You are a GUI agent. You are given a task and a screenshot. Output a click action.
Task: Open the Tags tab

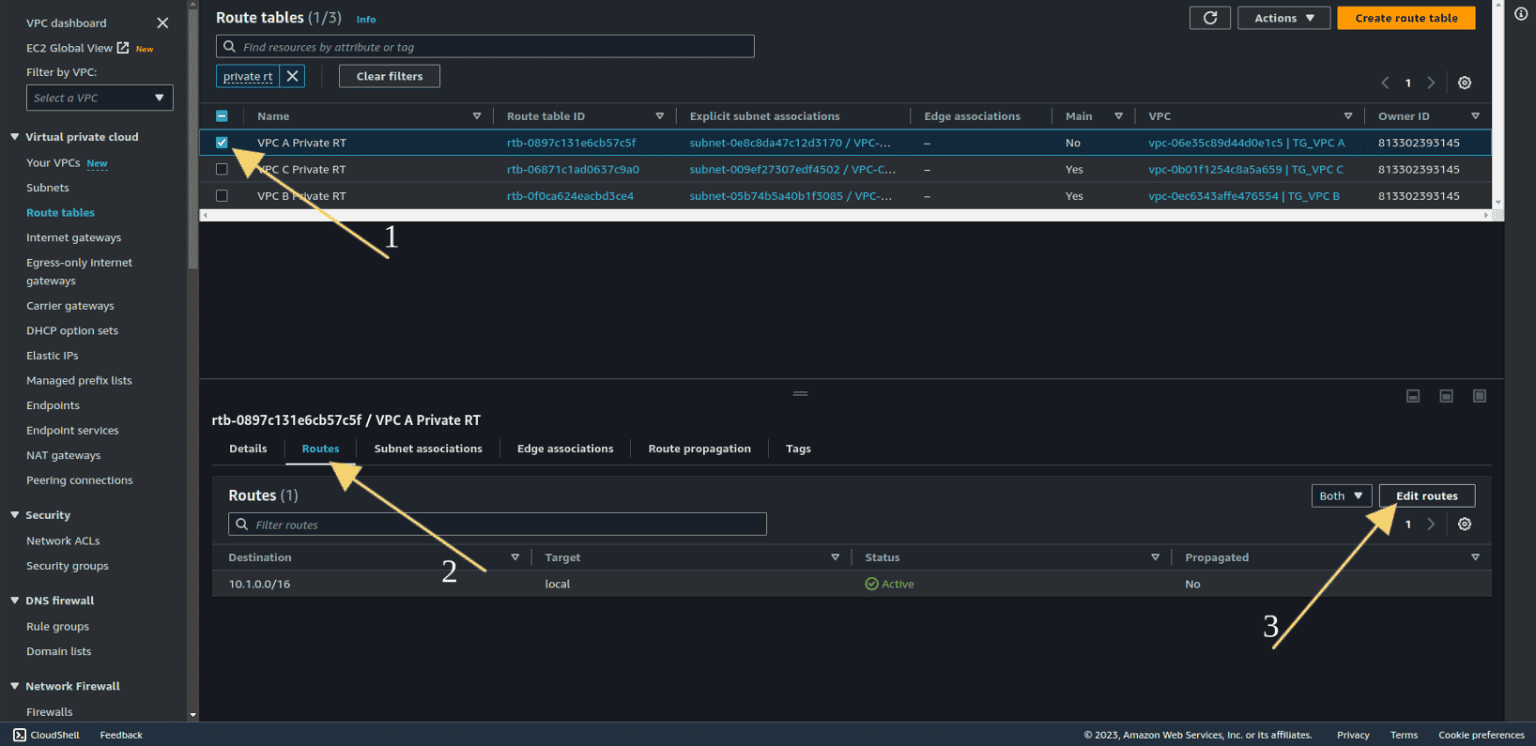pos(797,448)
